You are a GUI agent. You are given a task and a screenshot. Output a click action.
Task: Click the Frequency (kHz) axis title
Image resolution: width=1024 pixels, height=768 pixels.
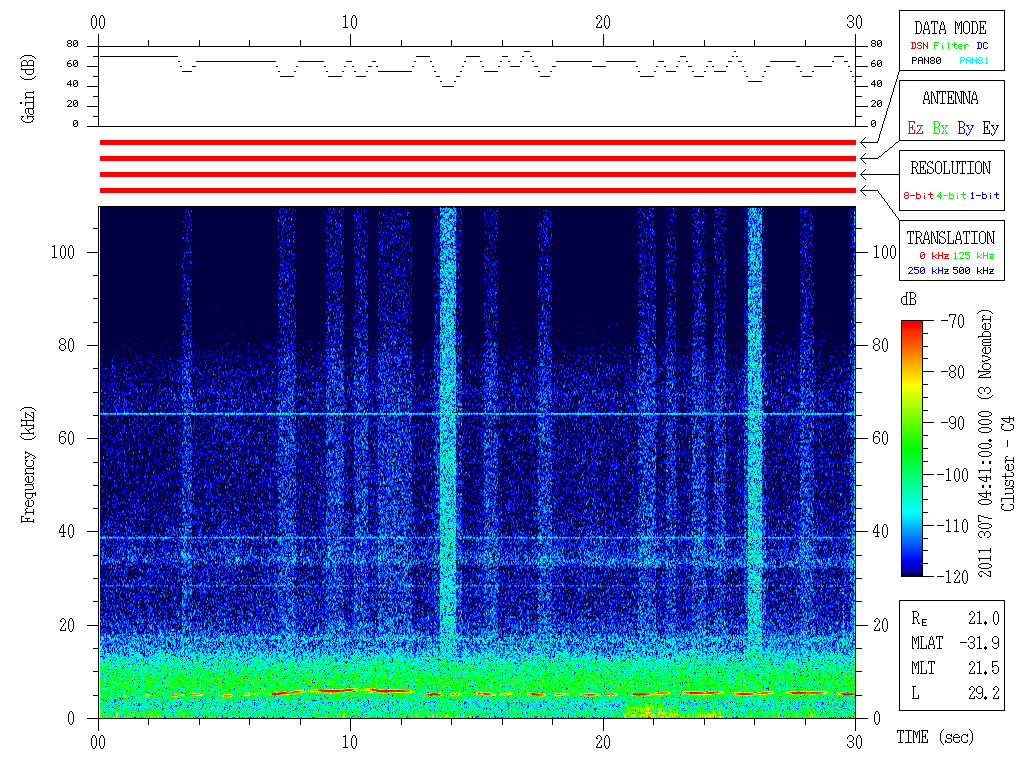point(28,465)
